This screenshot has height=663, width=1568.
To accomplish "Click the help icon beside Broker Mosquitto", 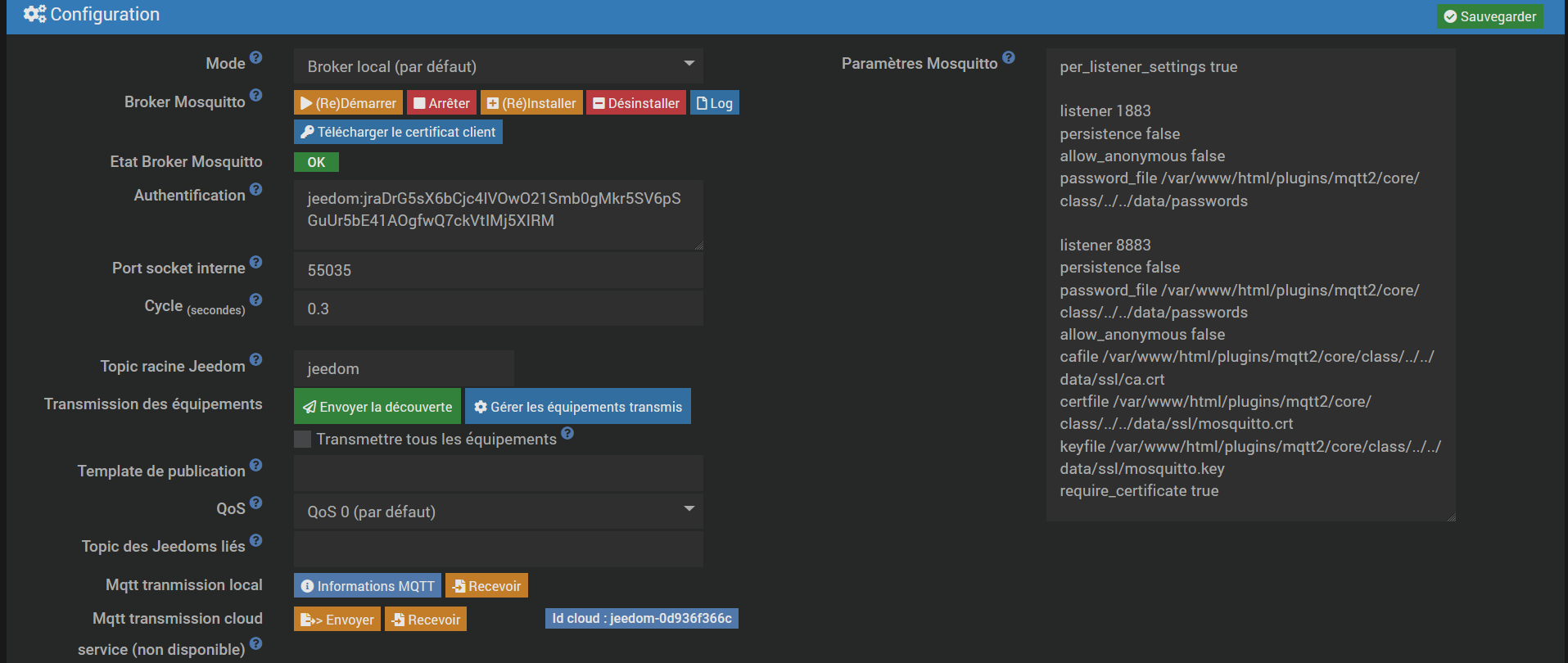I will [x=255, y=96].
